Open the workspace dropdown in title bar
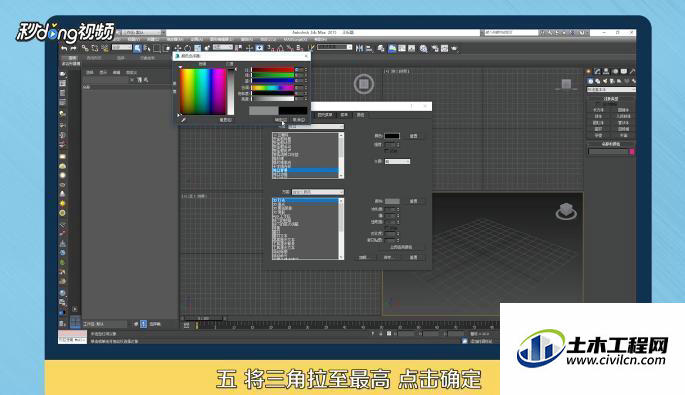This screenshot has height=395, width=685. click(x=142, y=33)
